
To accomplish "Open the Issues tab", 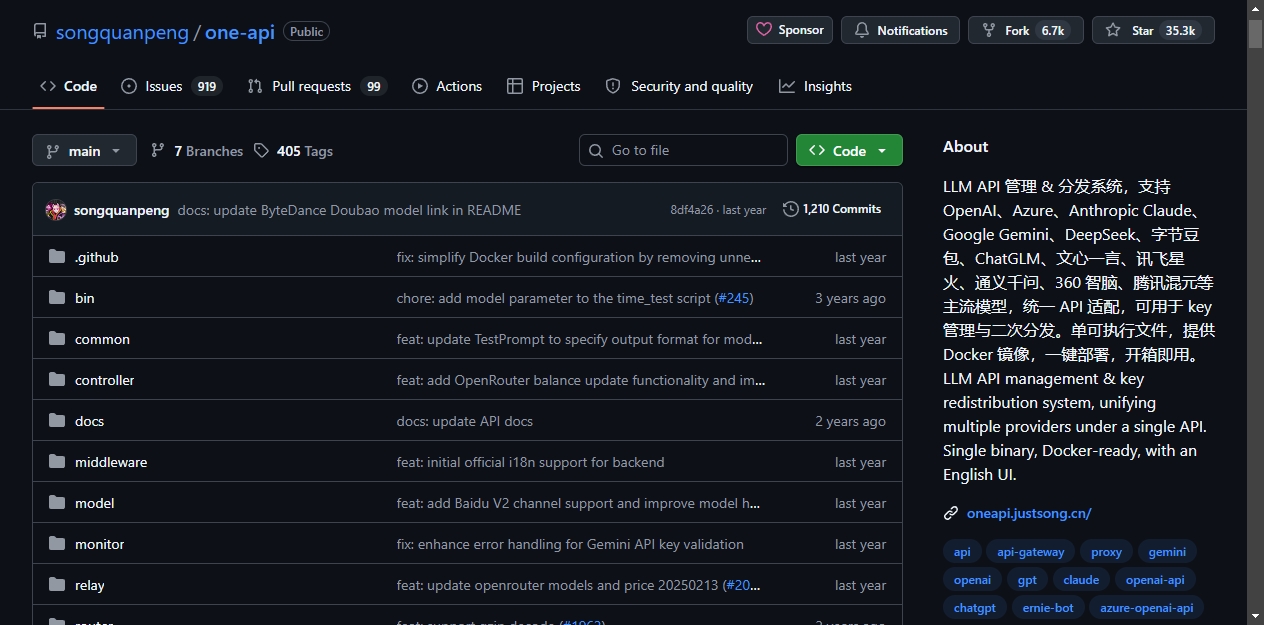I will (170, 86).
